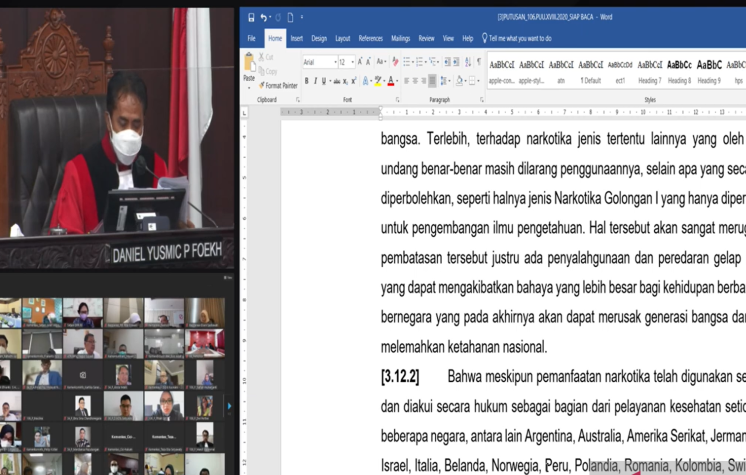Toggle Underline formatting
Screen dimensions: 746x475
pyautogui.click(x=324, y=81)
